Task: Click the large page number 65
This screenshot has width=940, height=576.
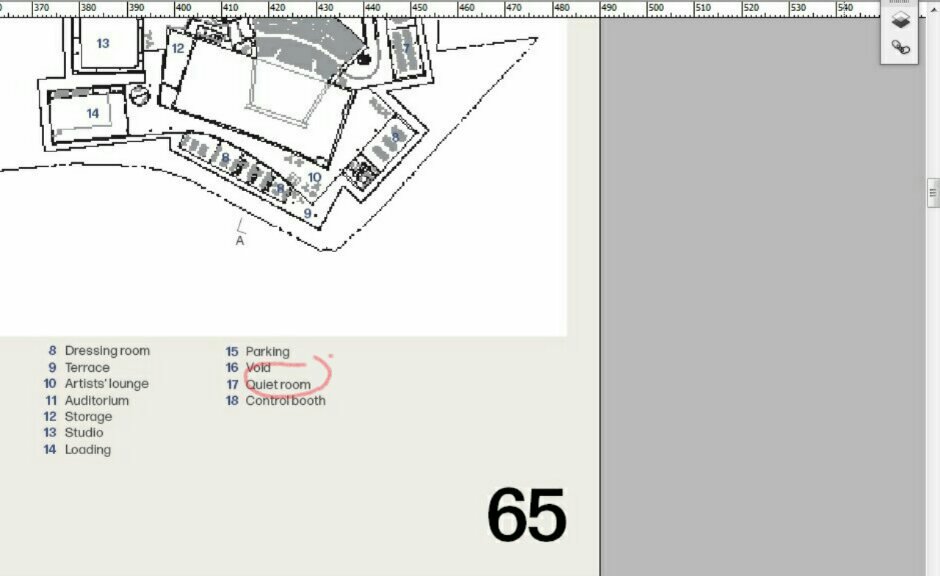Action: (x=526, y=515)
